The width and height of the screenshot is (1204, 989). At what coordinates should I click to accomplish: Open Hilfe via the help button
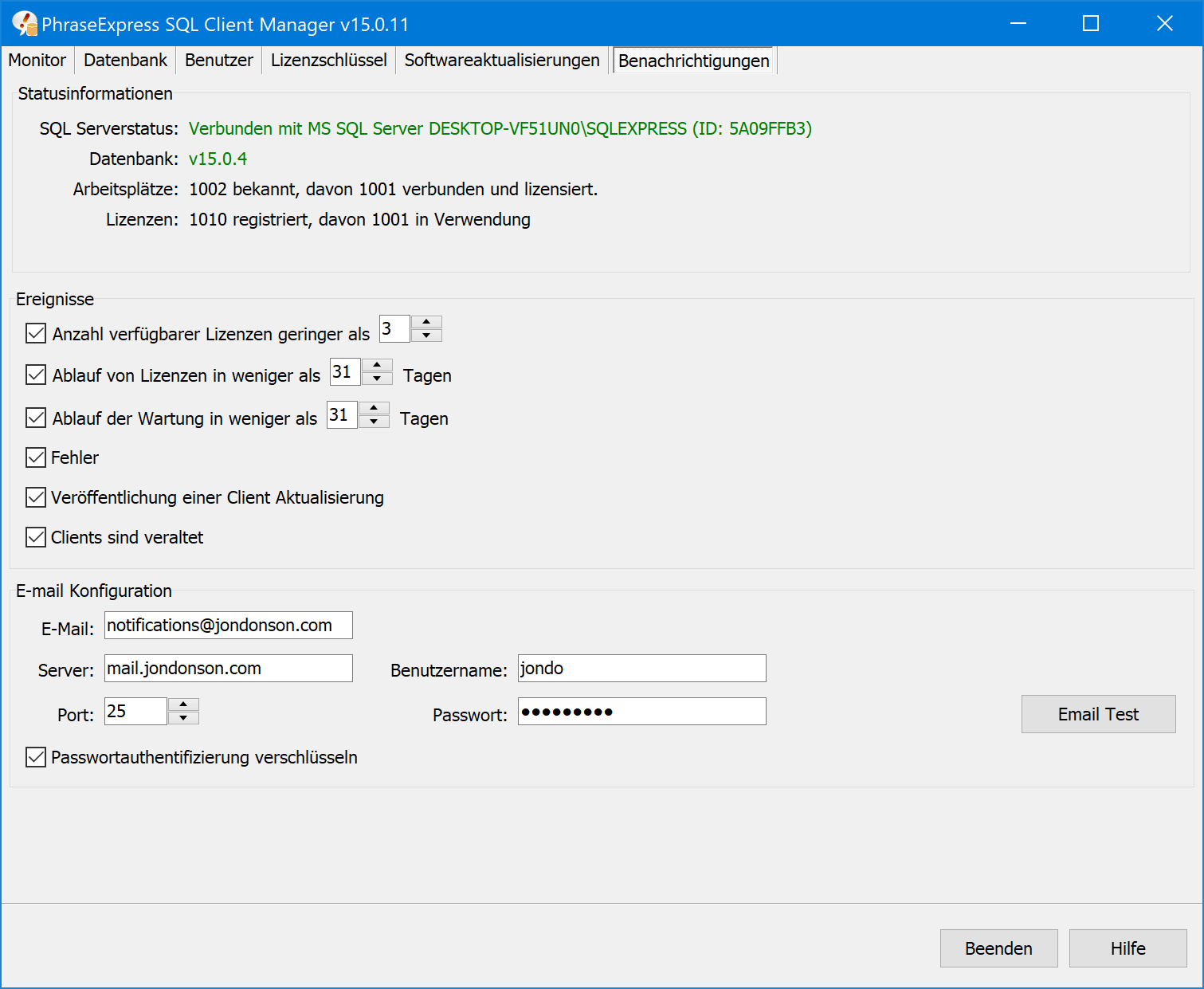(x=1128, y=948)
